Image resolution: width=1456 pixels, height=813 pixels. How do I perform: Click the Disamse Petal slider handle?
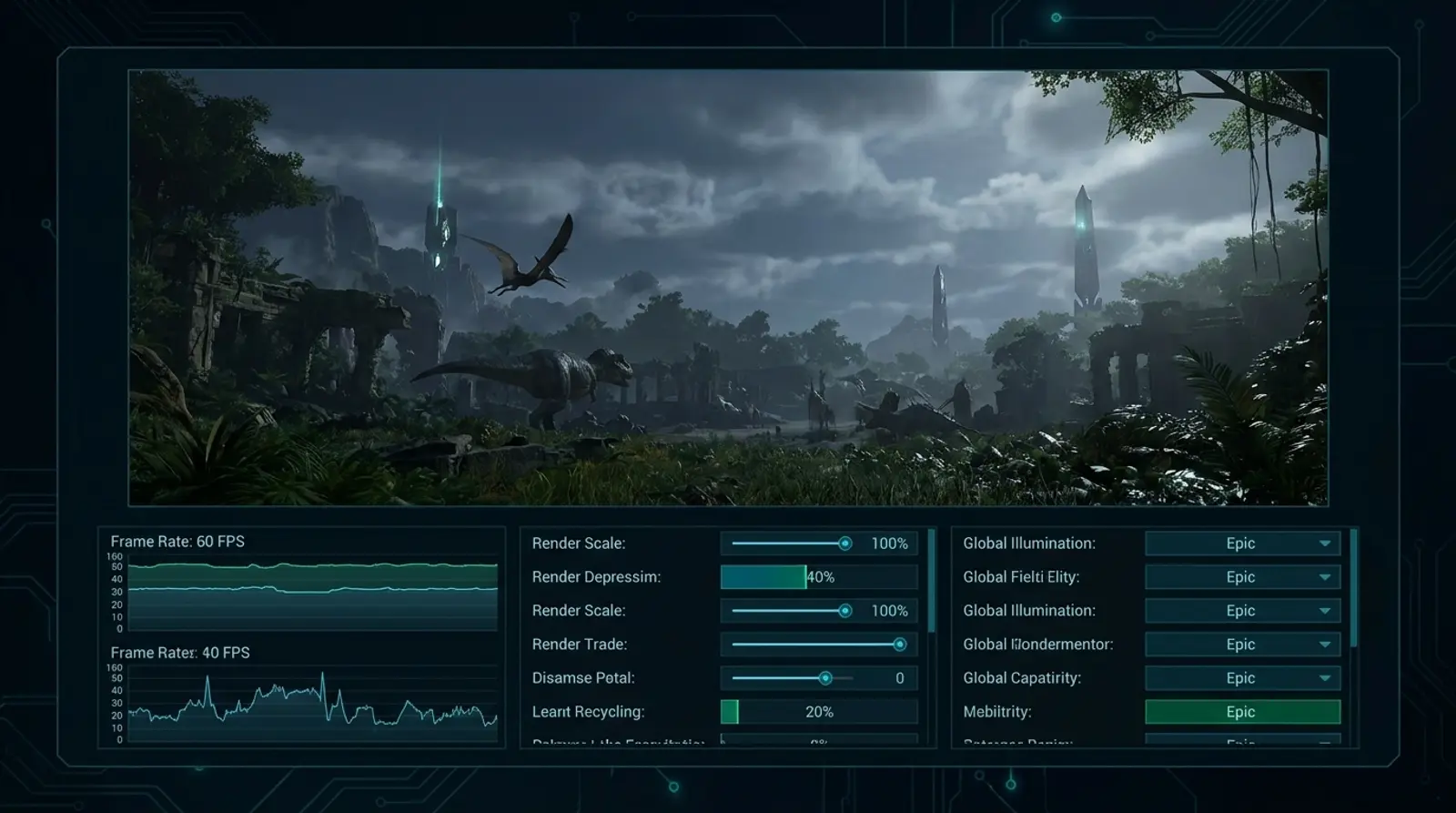(825, 678)
